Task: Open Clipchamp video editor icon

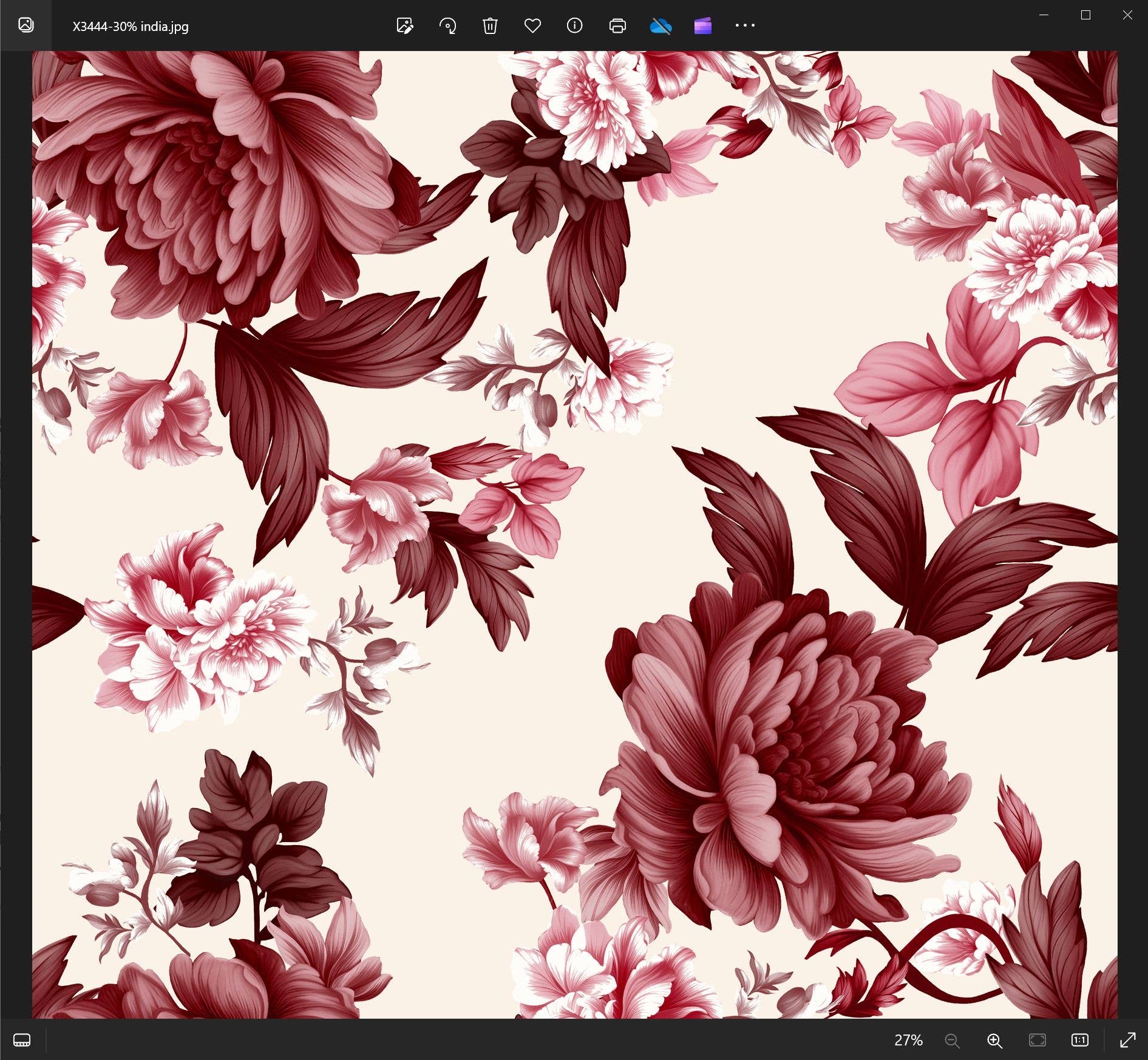Action: click(702, 25)
